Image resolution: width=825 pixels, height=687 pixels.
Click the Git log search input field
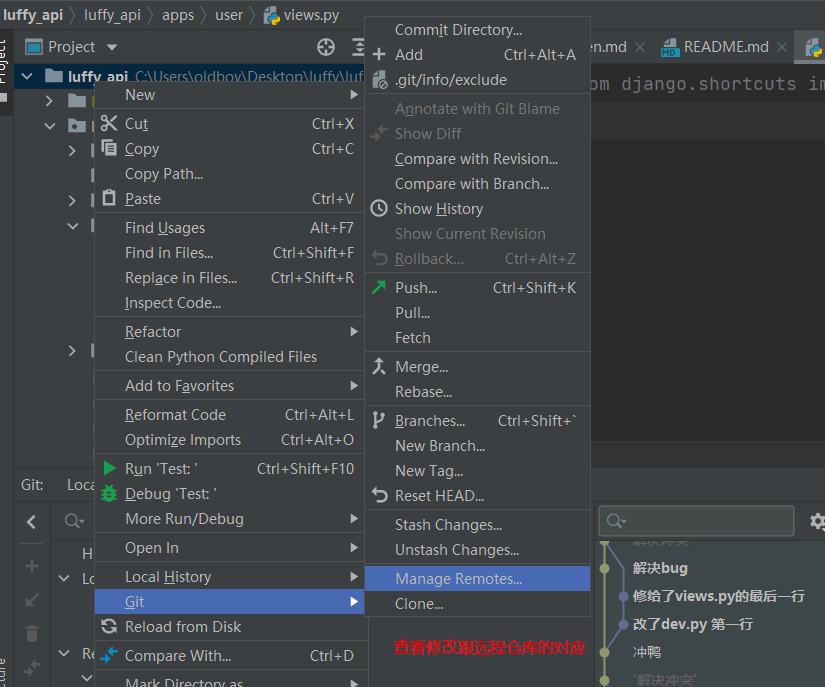pos(696,521)
